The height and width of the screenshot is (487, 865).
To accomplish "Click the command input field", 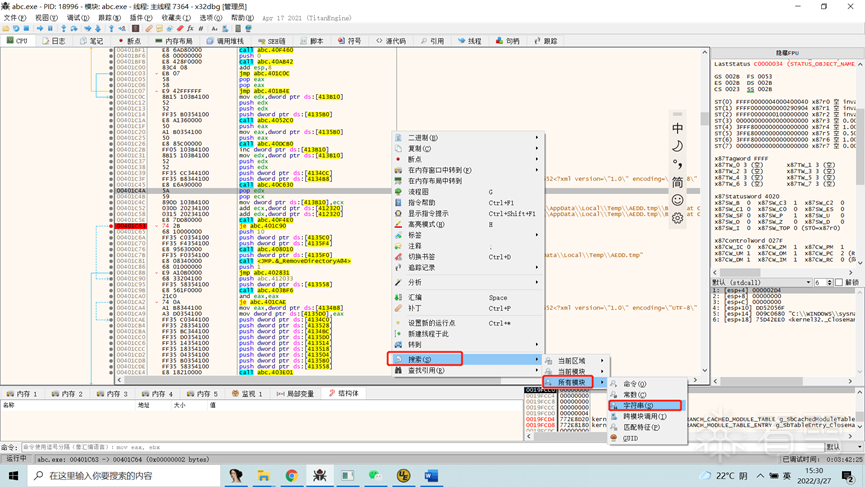I will 422,447.
